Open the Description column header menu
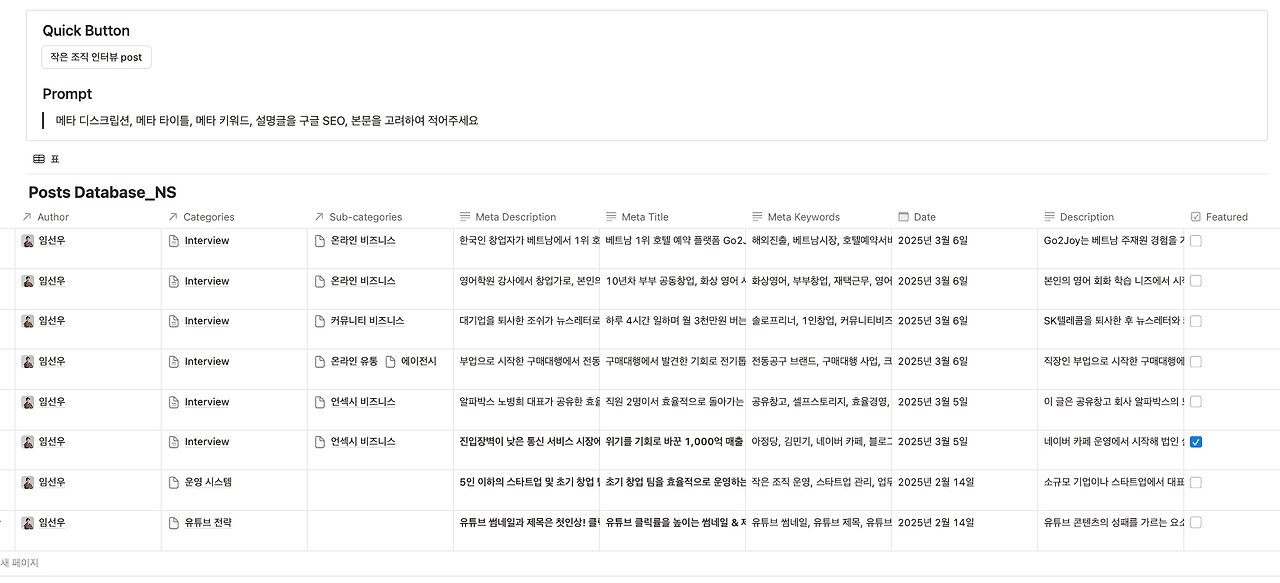This screenshot has height=583, width=1280. pos(1086,216)
